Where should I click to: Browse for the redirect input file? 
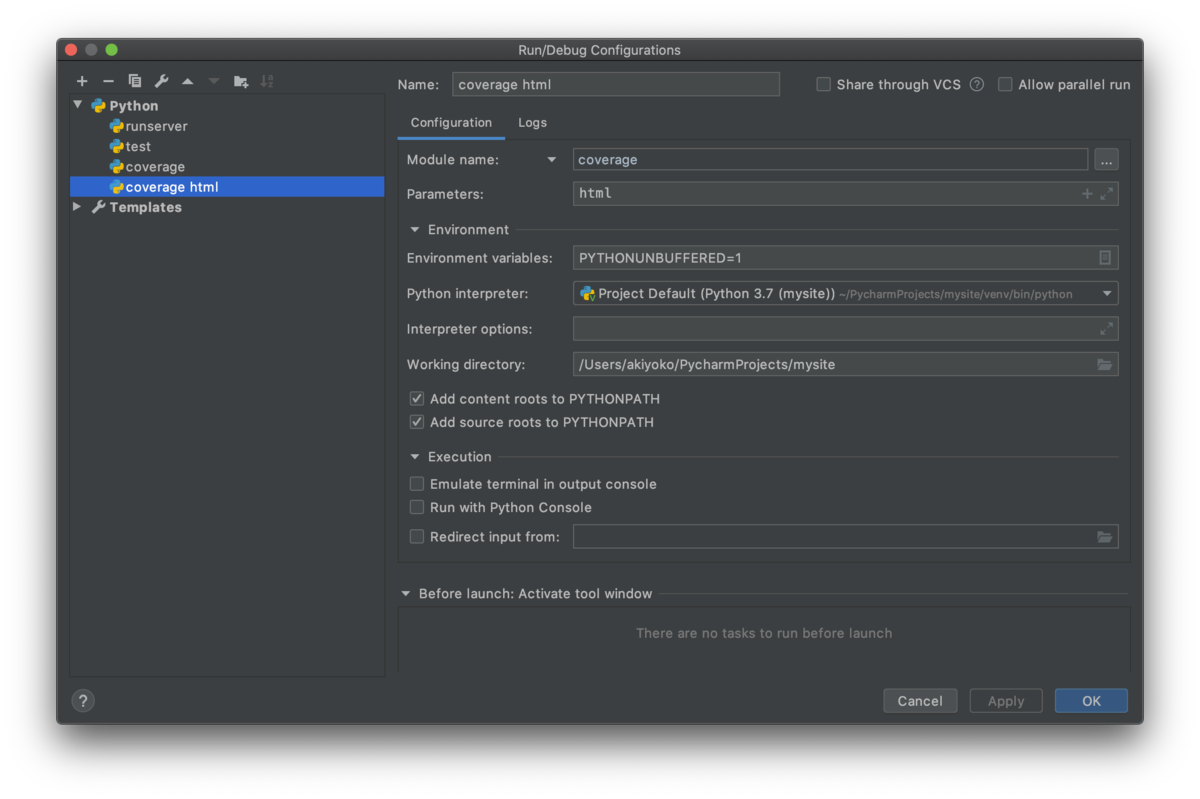(x=1105, y=537)
